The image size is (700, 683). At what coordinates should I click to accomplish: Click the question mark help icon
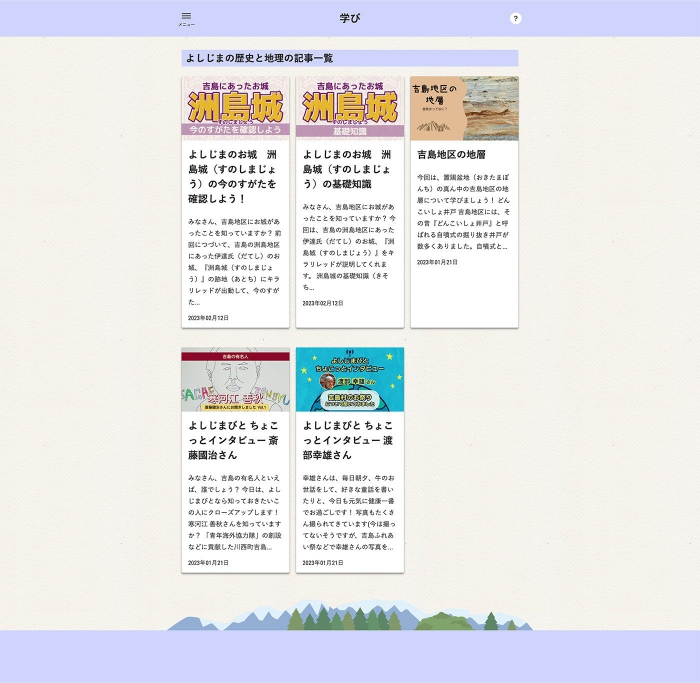coord(516,18)
